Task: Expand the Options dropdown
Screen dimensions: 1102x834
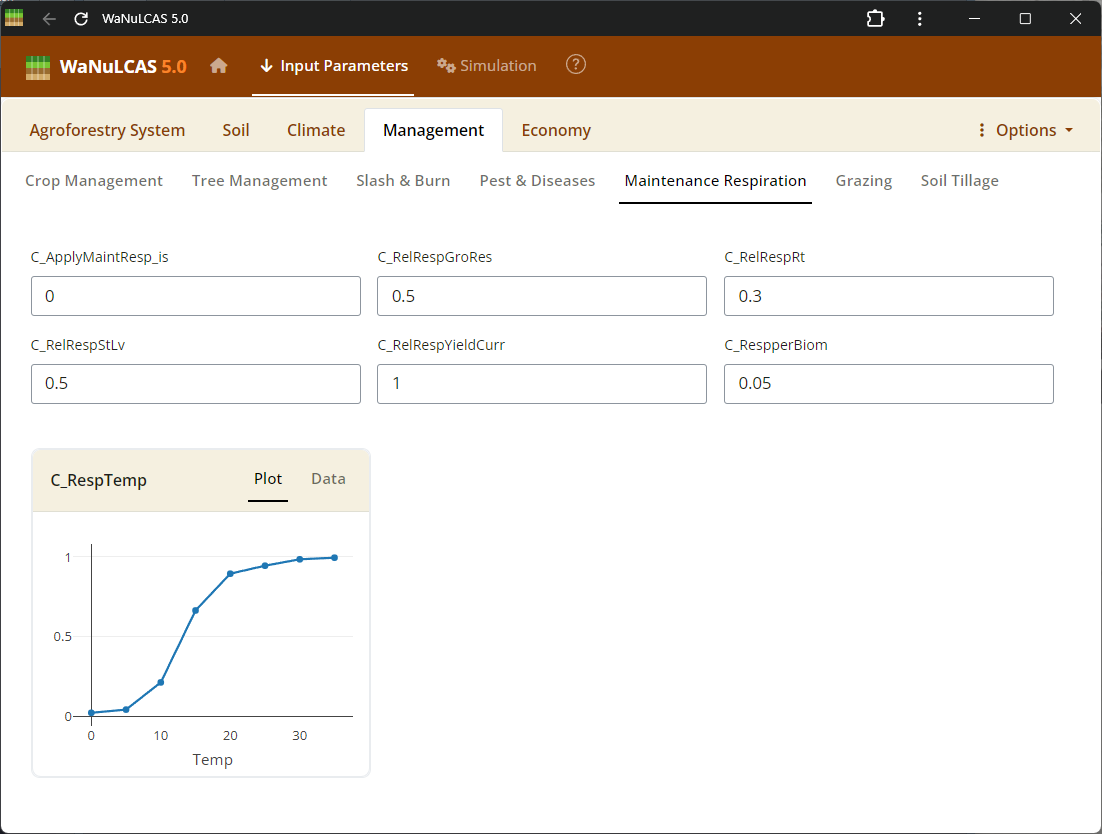Action: click(1025, 130)
